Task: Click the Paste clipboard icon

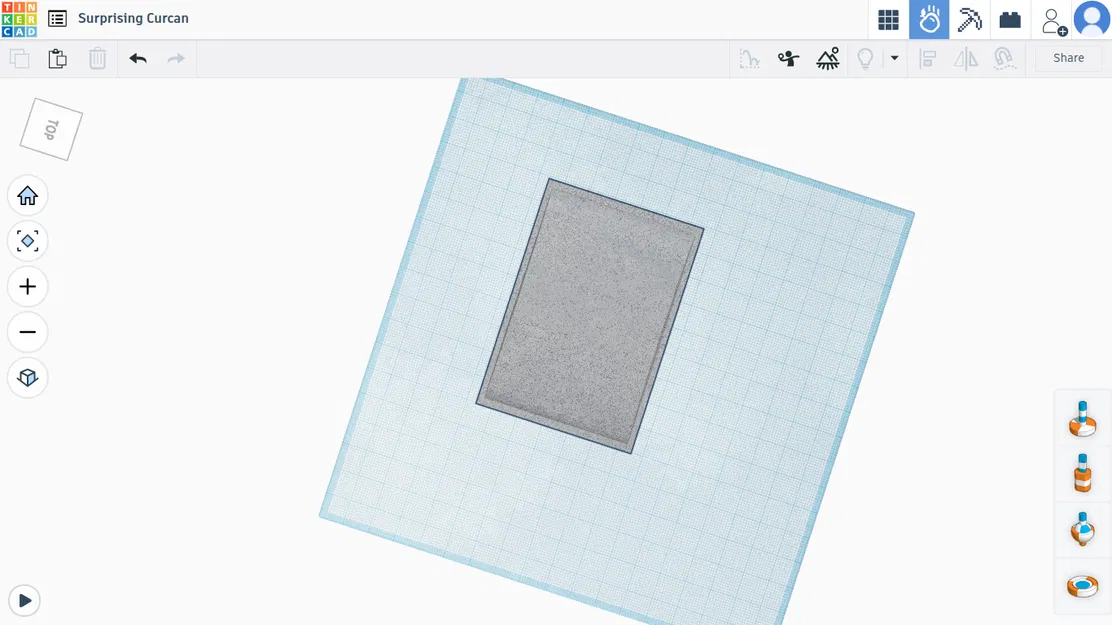Action: click(x=57, y=58)
